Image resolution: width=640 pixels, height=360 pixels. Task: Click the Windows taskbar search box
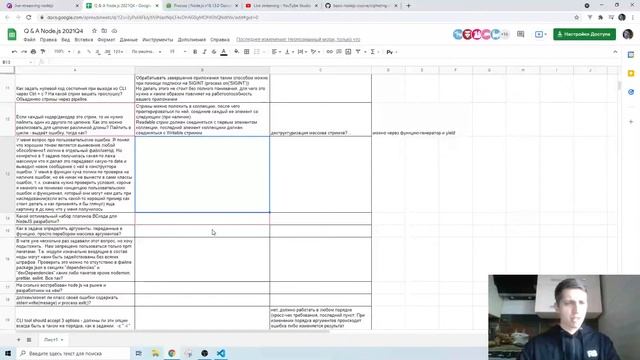(x=73, y=353)
